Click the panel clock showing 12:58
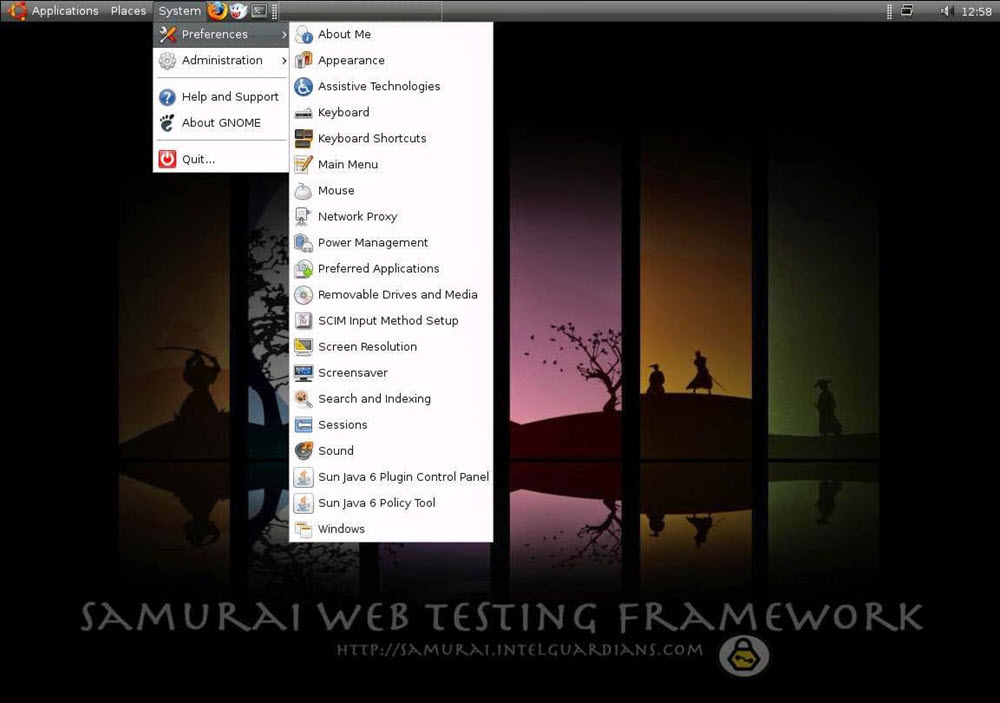 point(976,11)
